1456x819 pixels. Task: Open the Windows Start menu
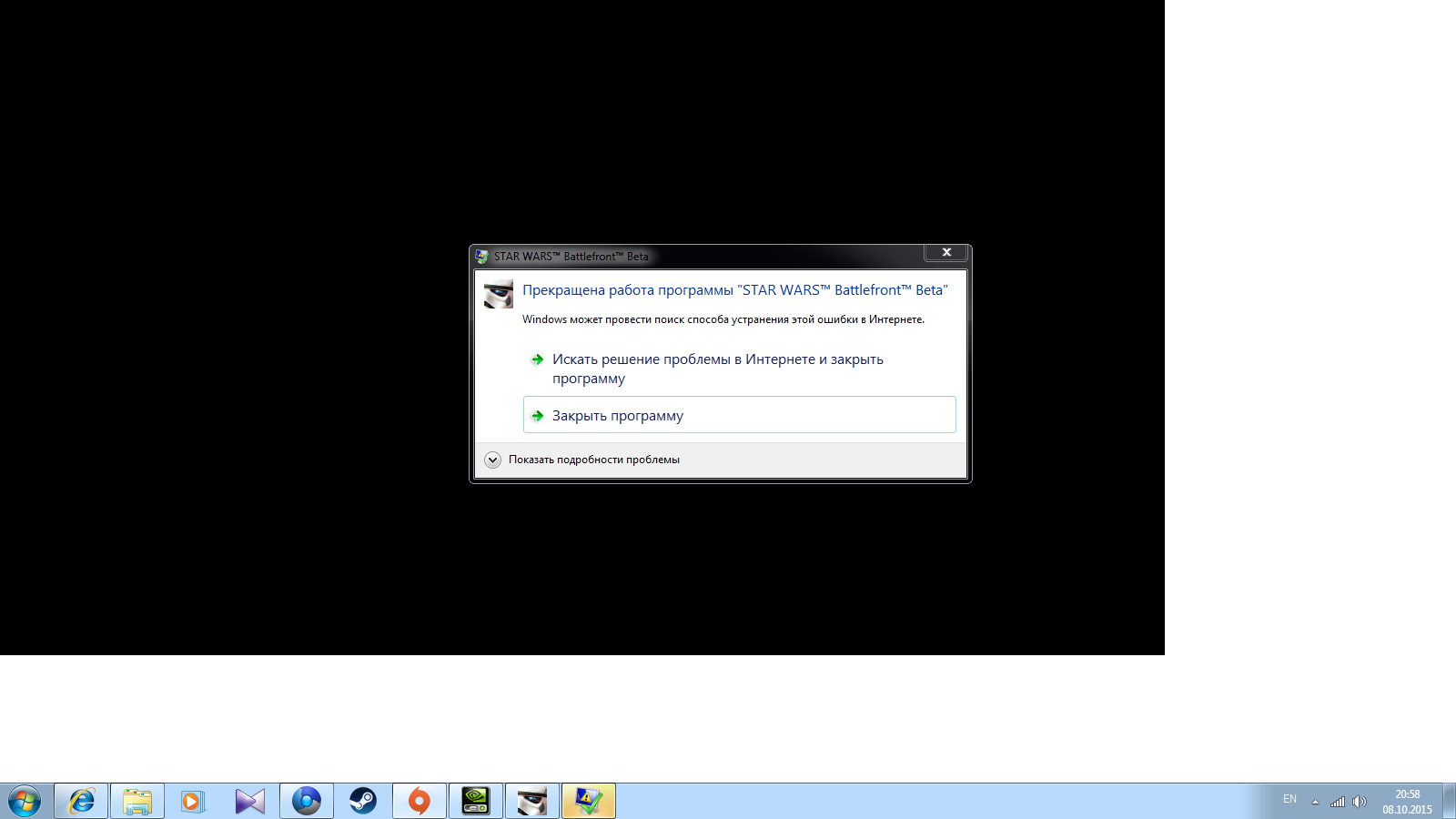pyautogui.click(x=25, y=801)
